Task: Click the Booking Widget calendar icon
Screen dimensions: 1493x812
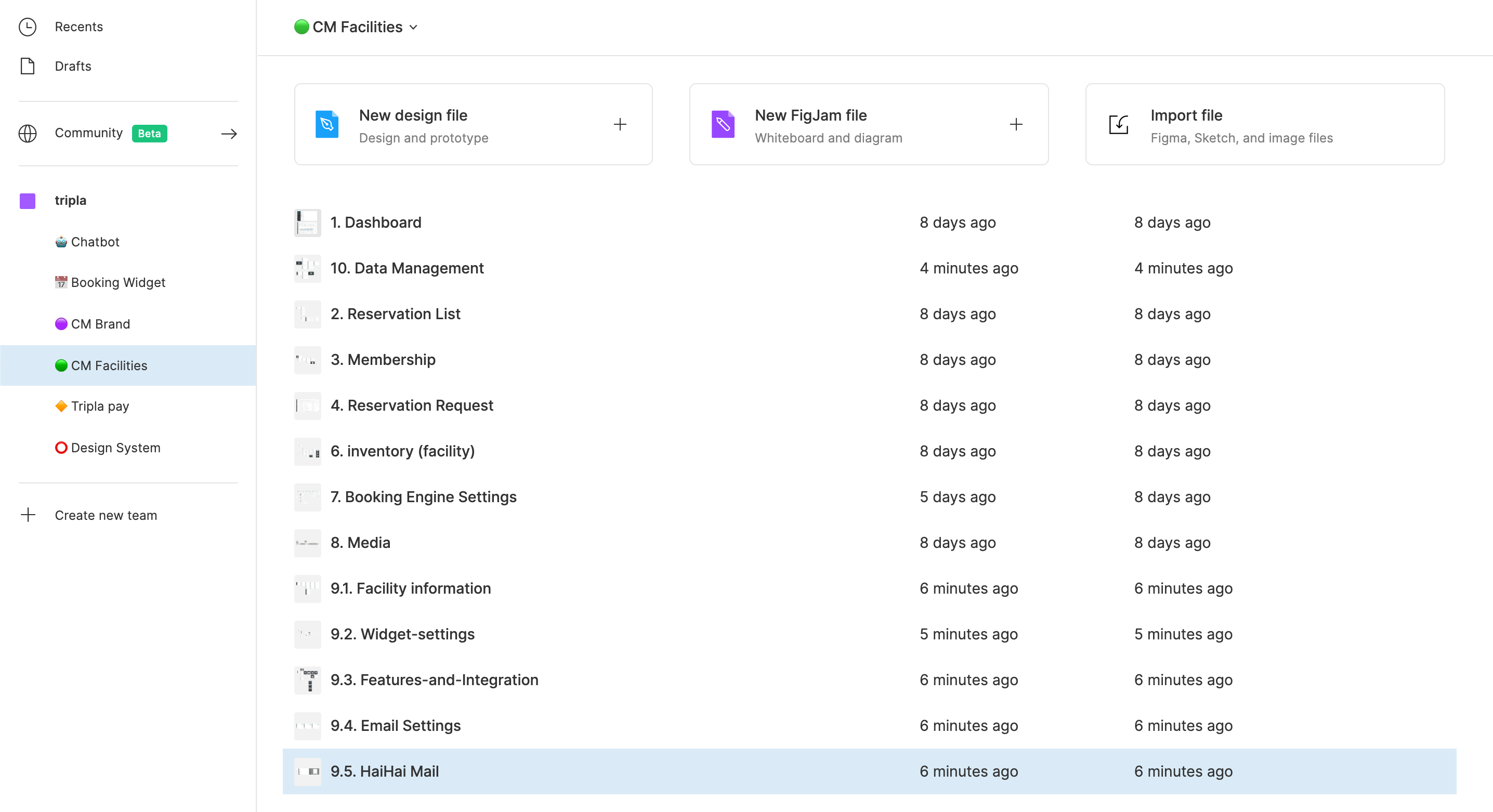Action: pos(61,282)
